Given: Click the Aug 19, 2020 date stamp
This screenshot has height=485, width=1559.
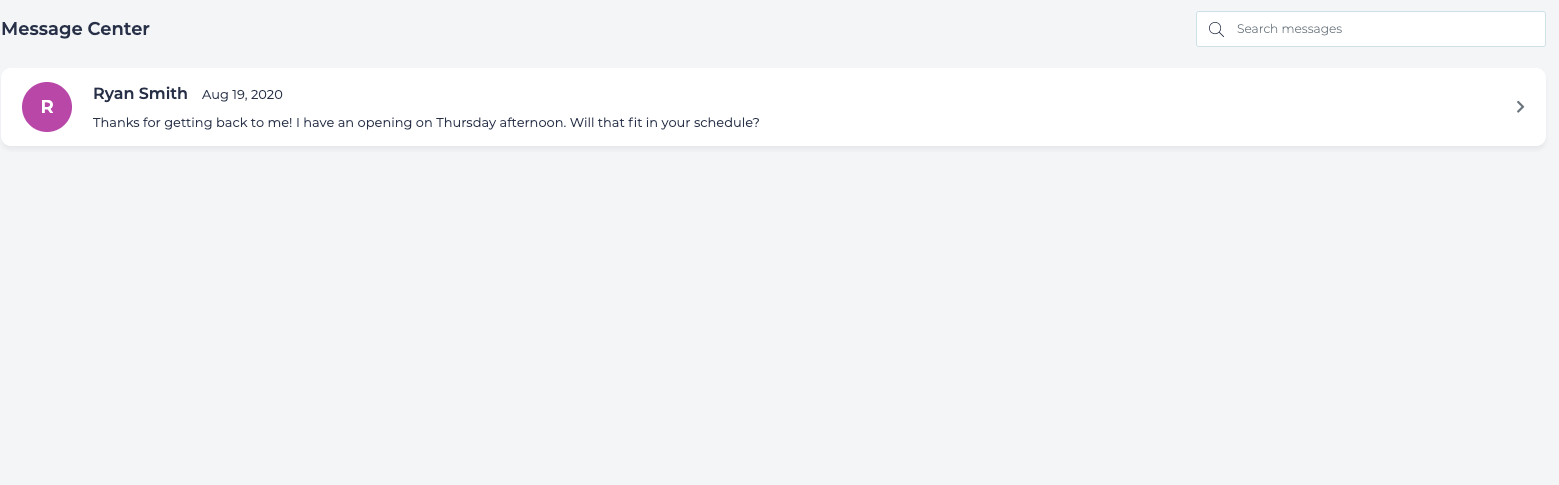Looking at the screenshot, I should pyautogui.click(x=242, y=95).
